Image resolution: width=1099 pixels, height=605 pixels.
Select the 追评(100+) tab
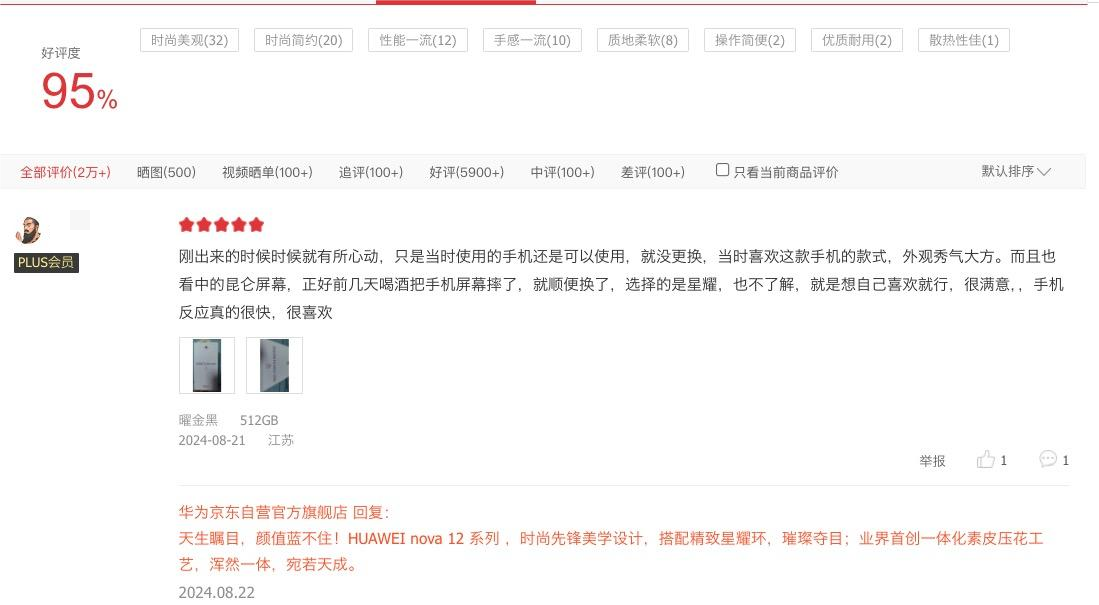[x=371, y=172]
